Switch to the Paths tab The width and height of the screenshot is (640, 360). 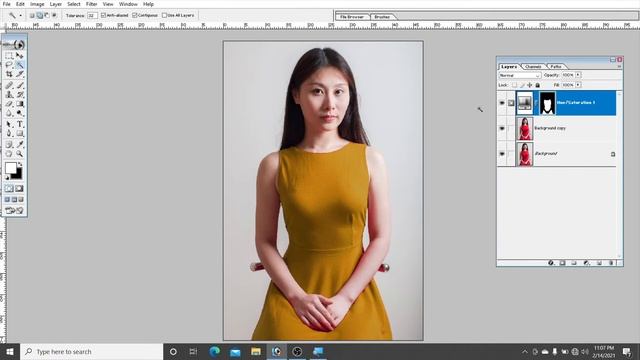556,66
